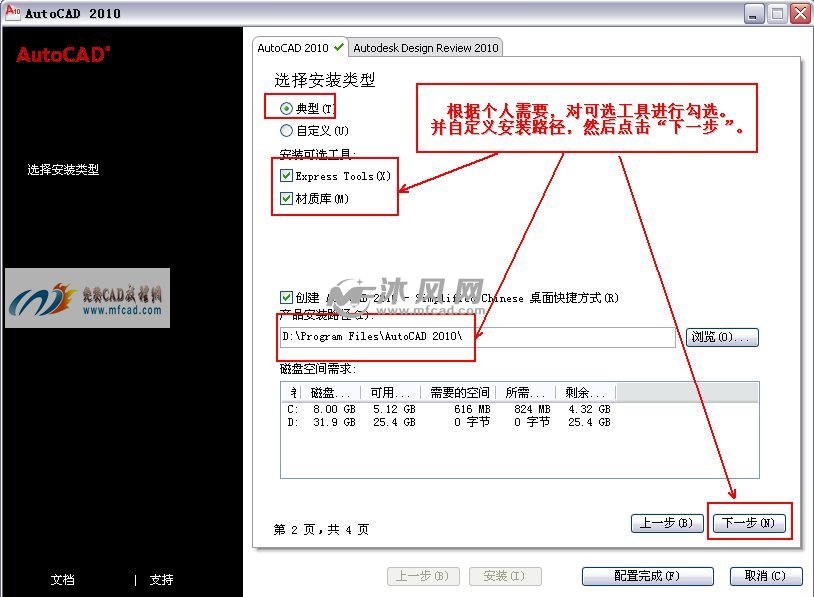The width and height of the screenshot is (814, 597).
Task: Click the 剩余 column header
Action: (x=586, y=392)
